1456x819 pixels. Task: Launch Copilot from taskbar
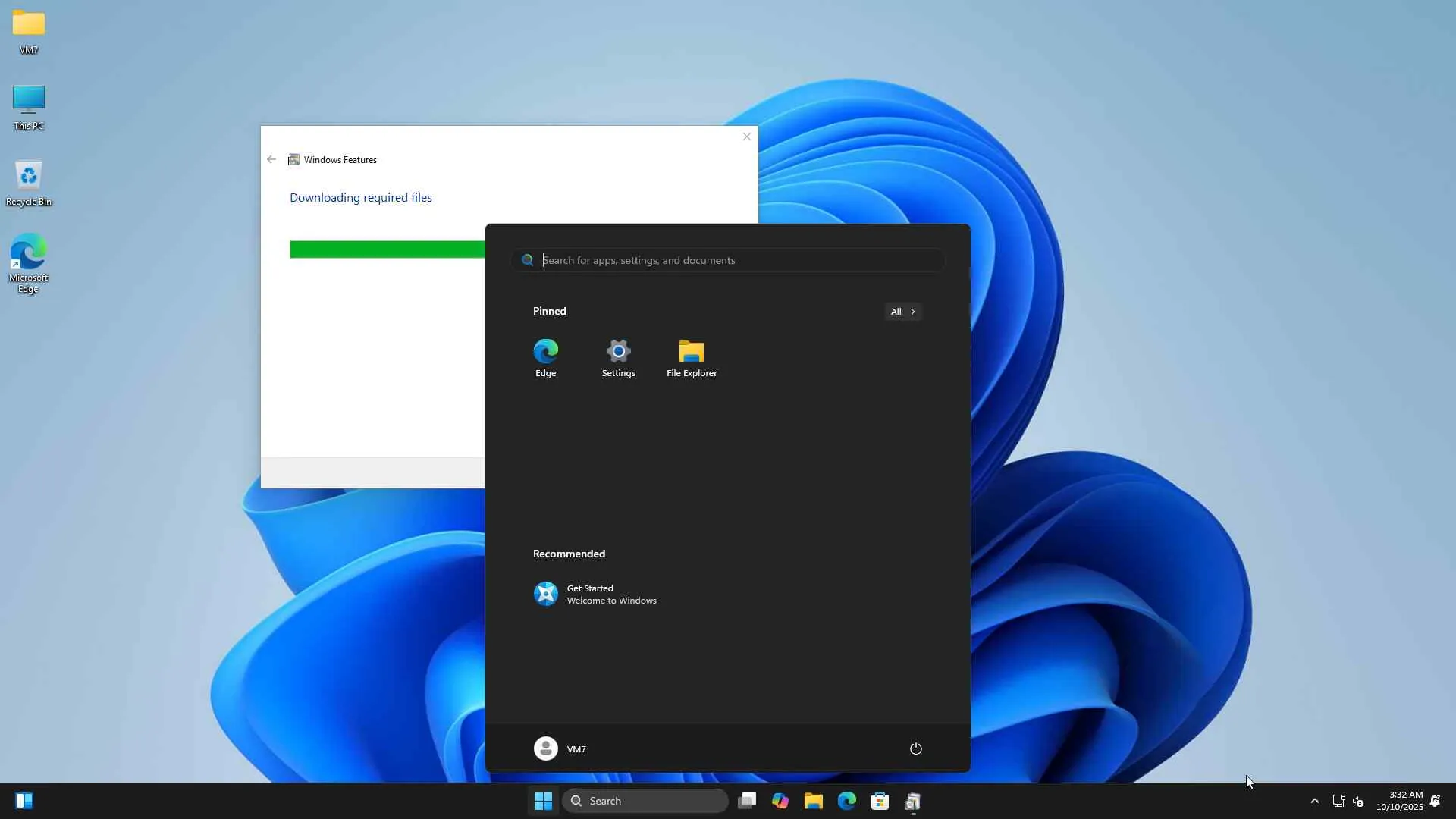[x=780, y=801]
